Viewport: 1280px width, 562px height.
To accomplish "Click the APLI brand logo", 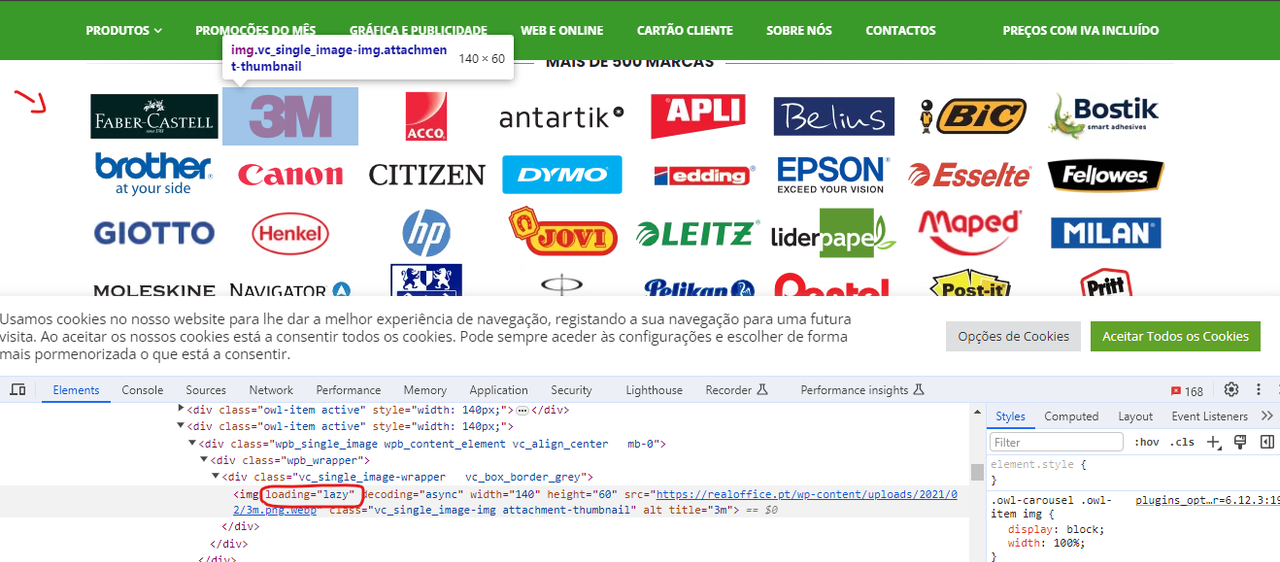I will point(698,116).
